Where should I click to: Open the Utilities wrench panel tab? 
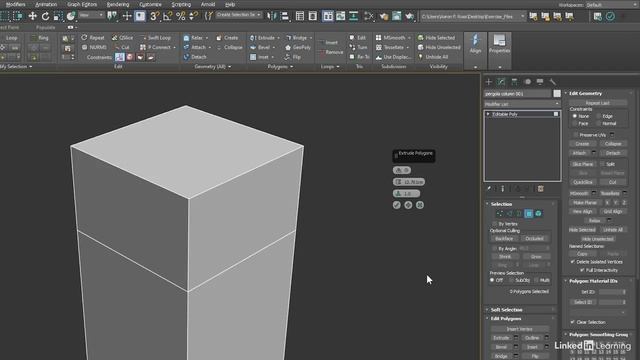[553, 82]
